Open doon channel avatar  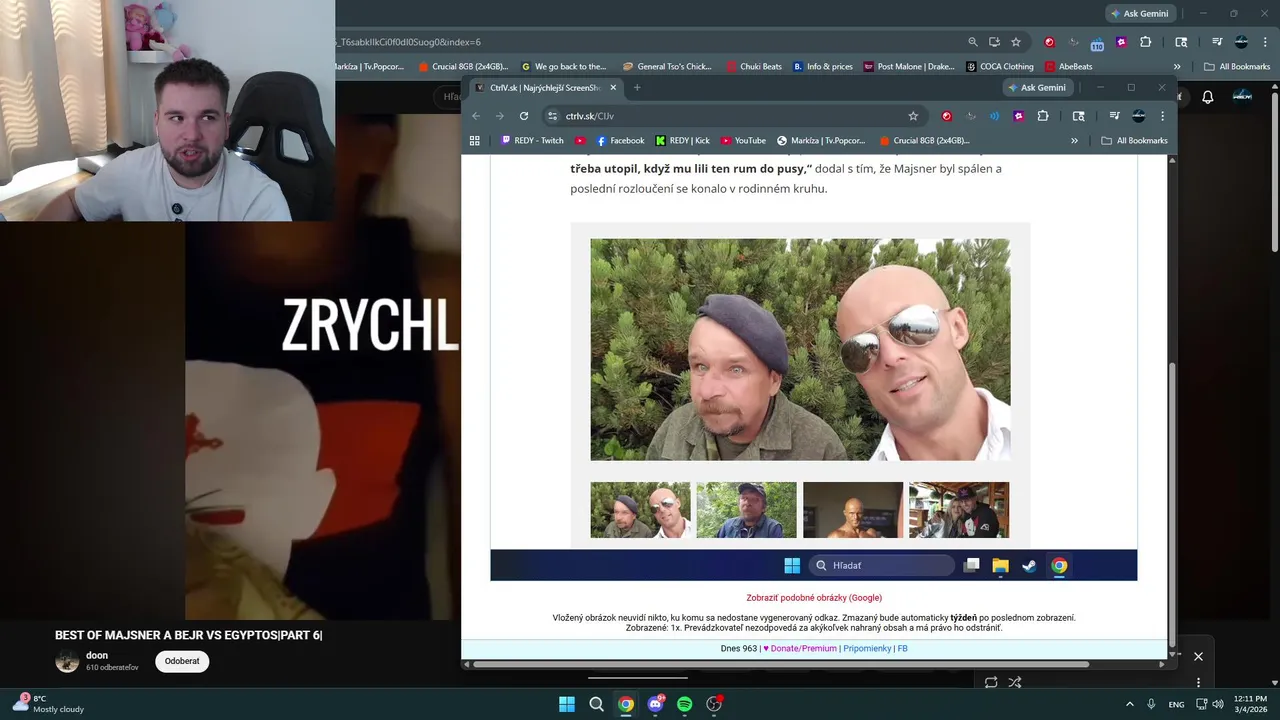click(67, 661)
